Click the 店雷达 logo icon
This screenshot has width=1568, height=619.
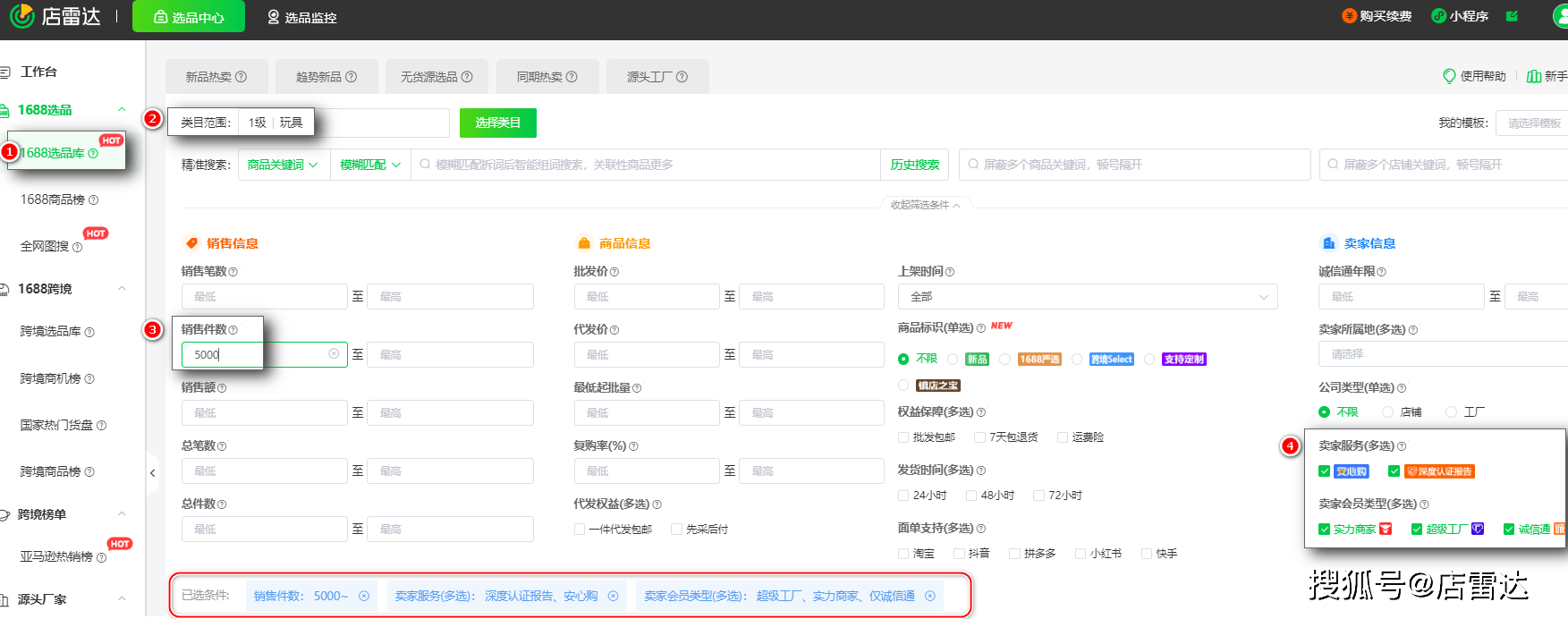coord(21,15)
